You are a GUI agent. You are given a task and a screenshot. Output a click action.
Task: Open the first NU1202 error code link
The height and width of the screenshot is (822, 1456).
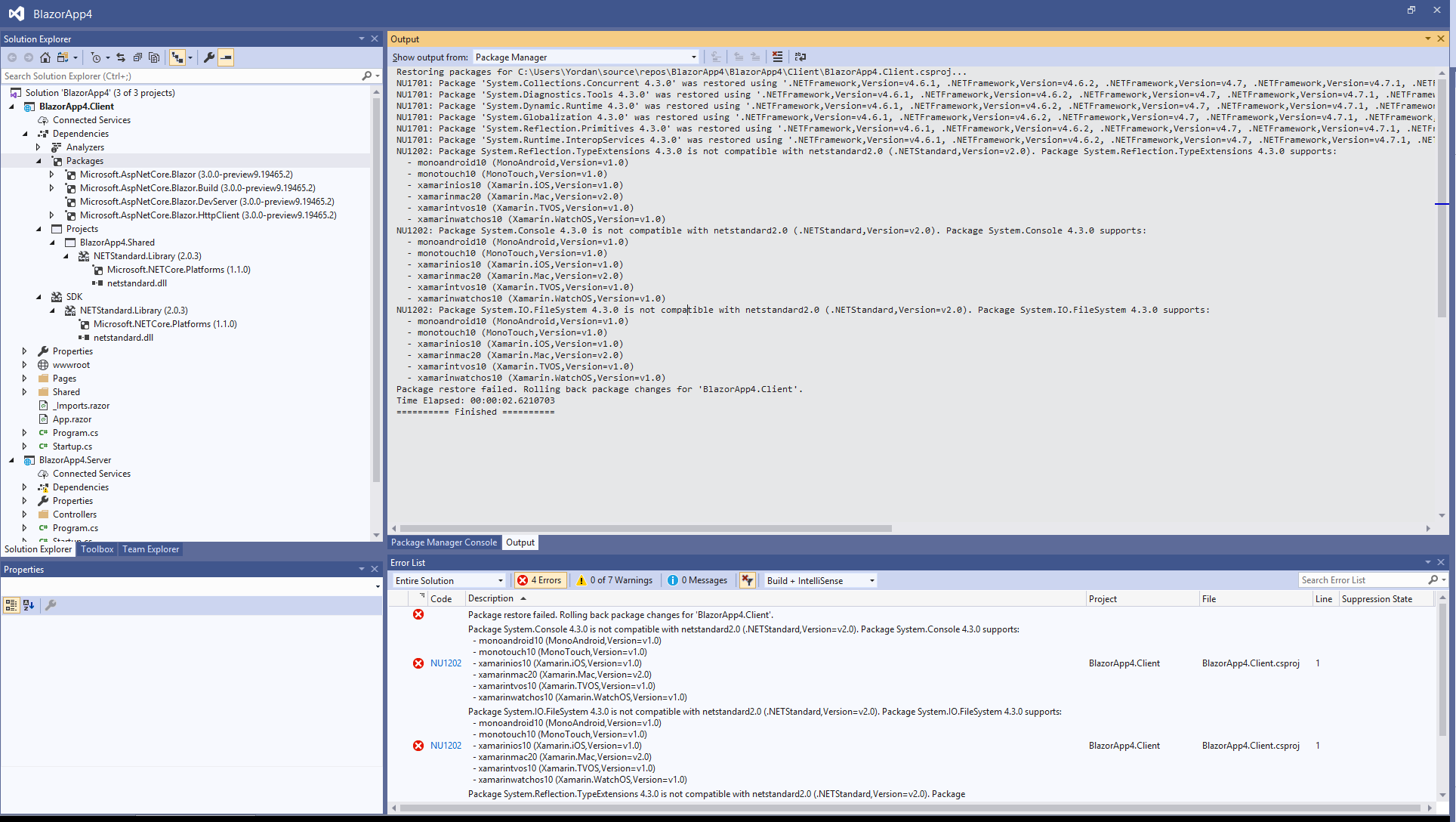pyautogui.click(x=446, y=663)
